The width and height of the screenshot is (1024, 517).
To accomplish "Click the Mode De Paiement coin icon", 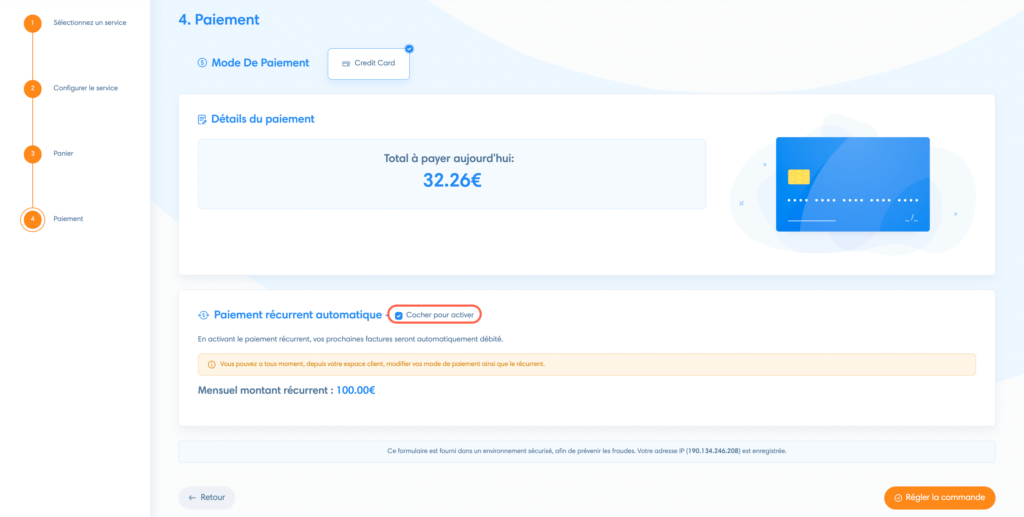I will (202, 63).
